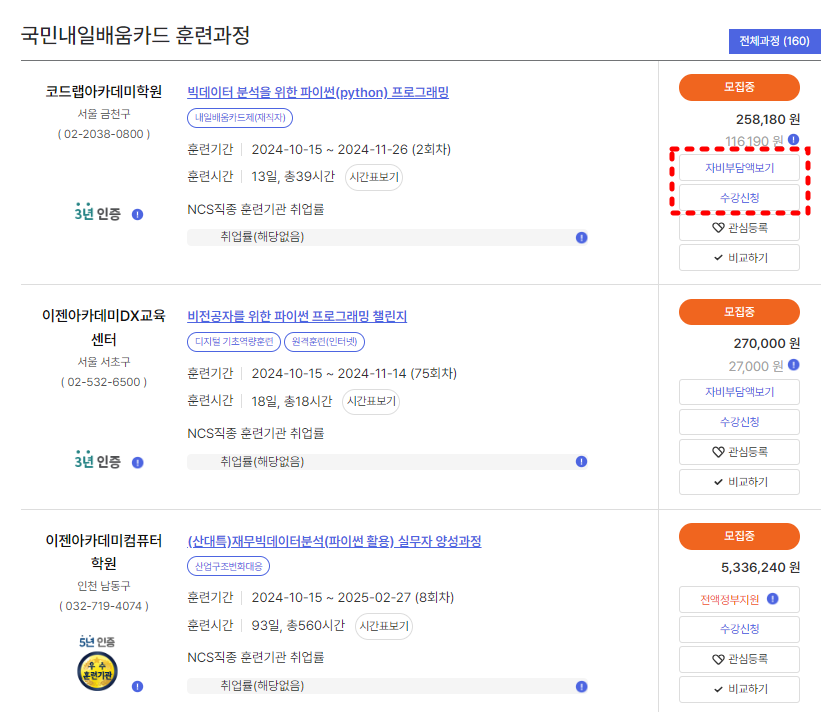Click 전체과정 (160) button
The image size is (828, 712).
pyautogui.click(x=774, y=41)
